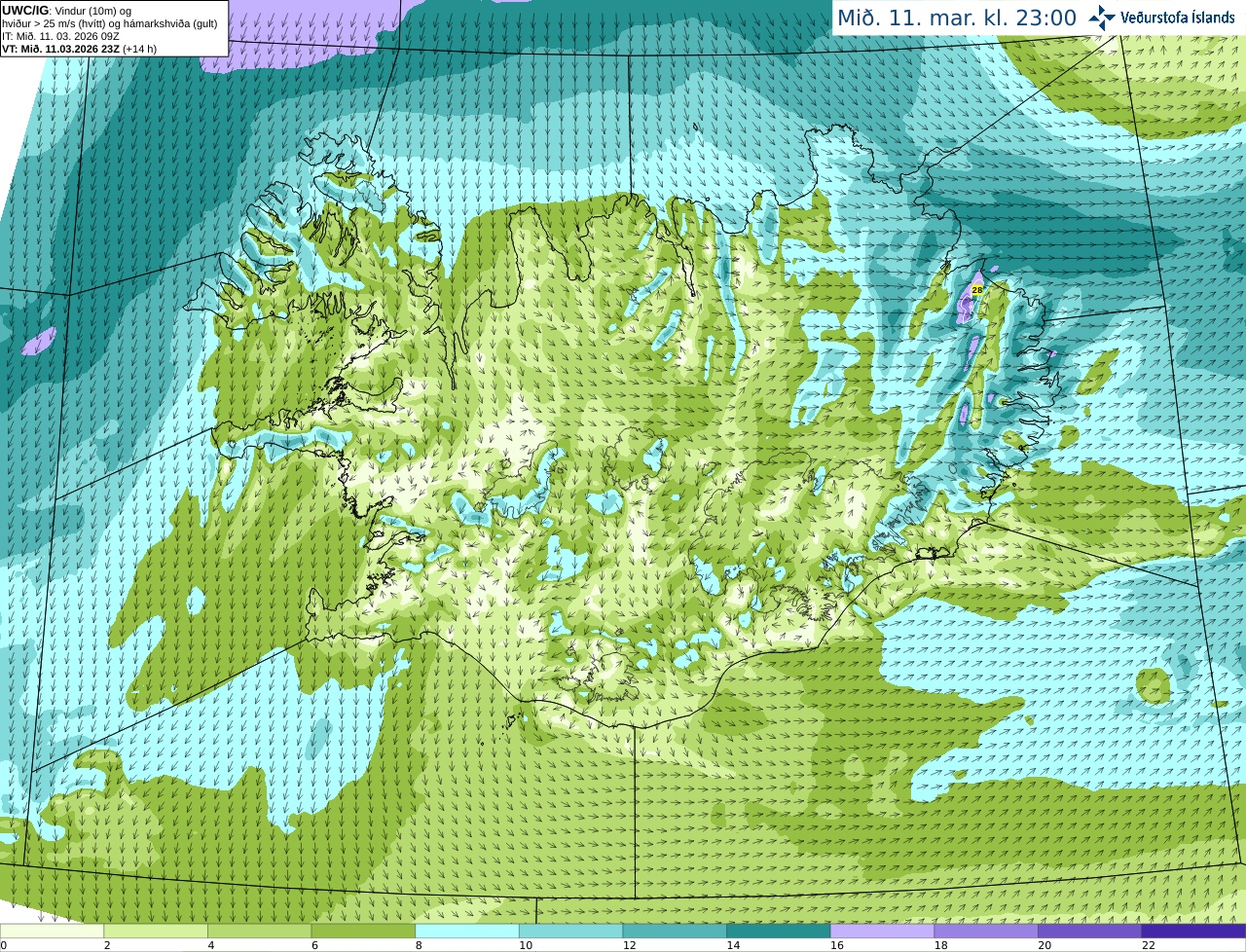Click the "Veðurstofa Íslands" text

click(1178, 17)
